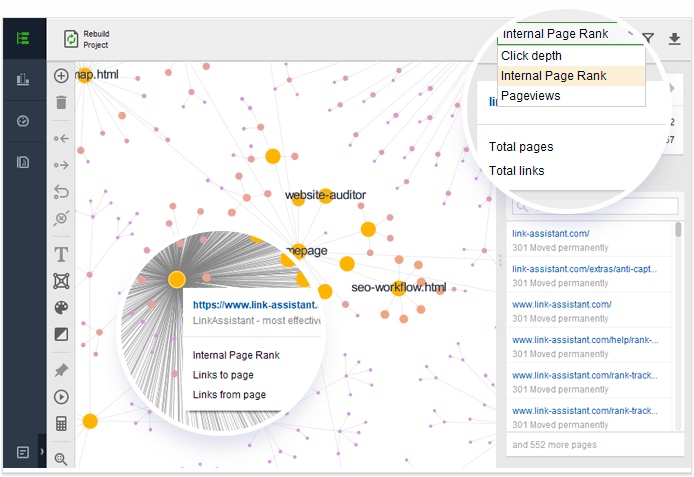The image size is (694, 477).
Task: Click the download export icon
Action: pyautogui.click(x=674, y=39)
